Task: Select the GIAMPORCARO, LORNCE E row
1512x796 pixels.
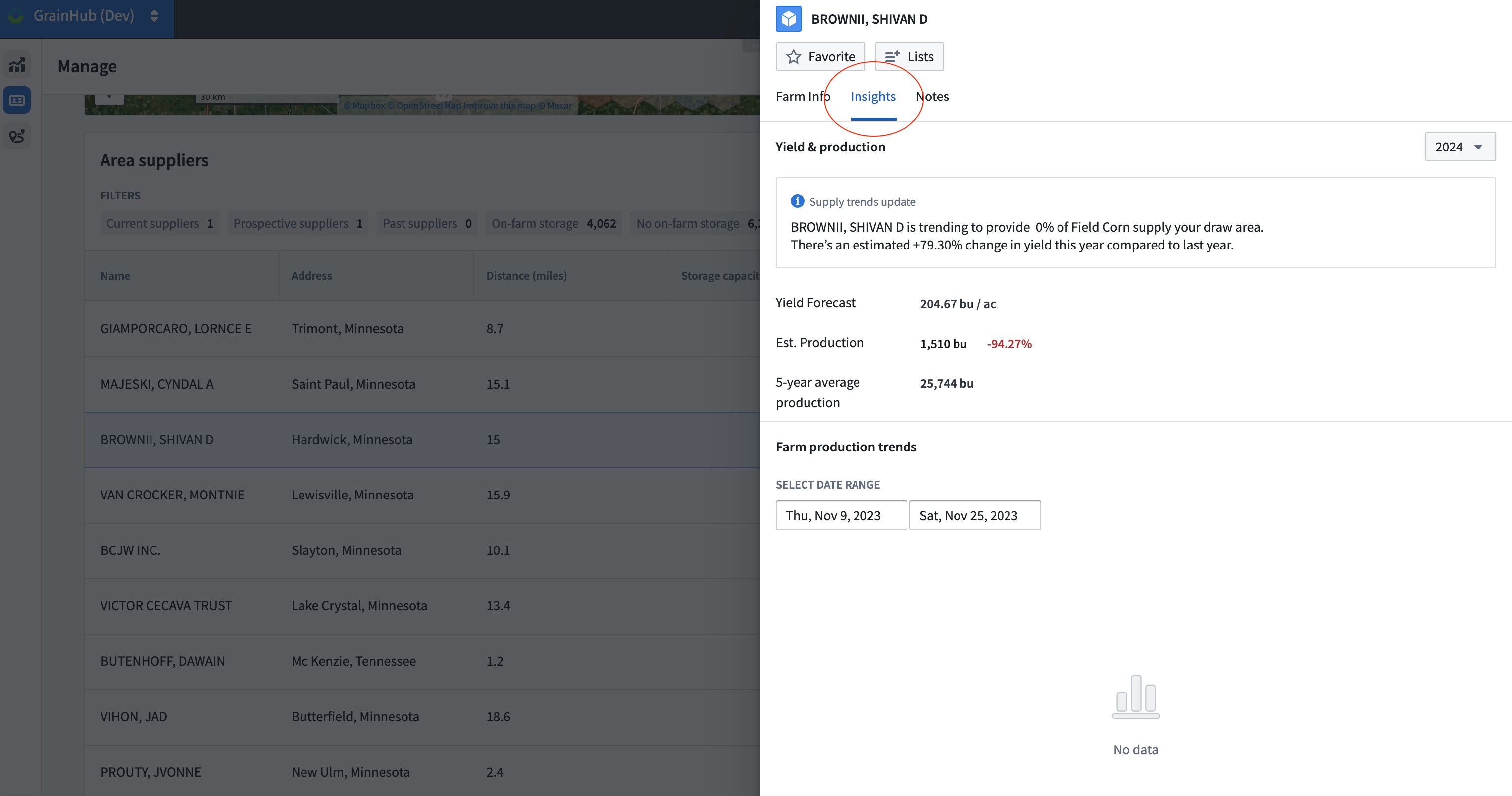Action: 175,329
